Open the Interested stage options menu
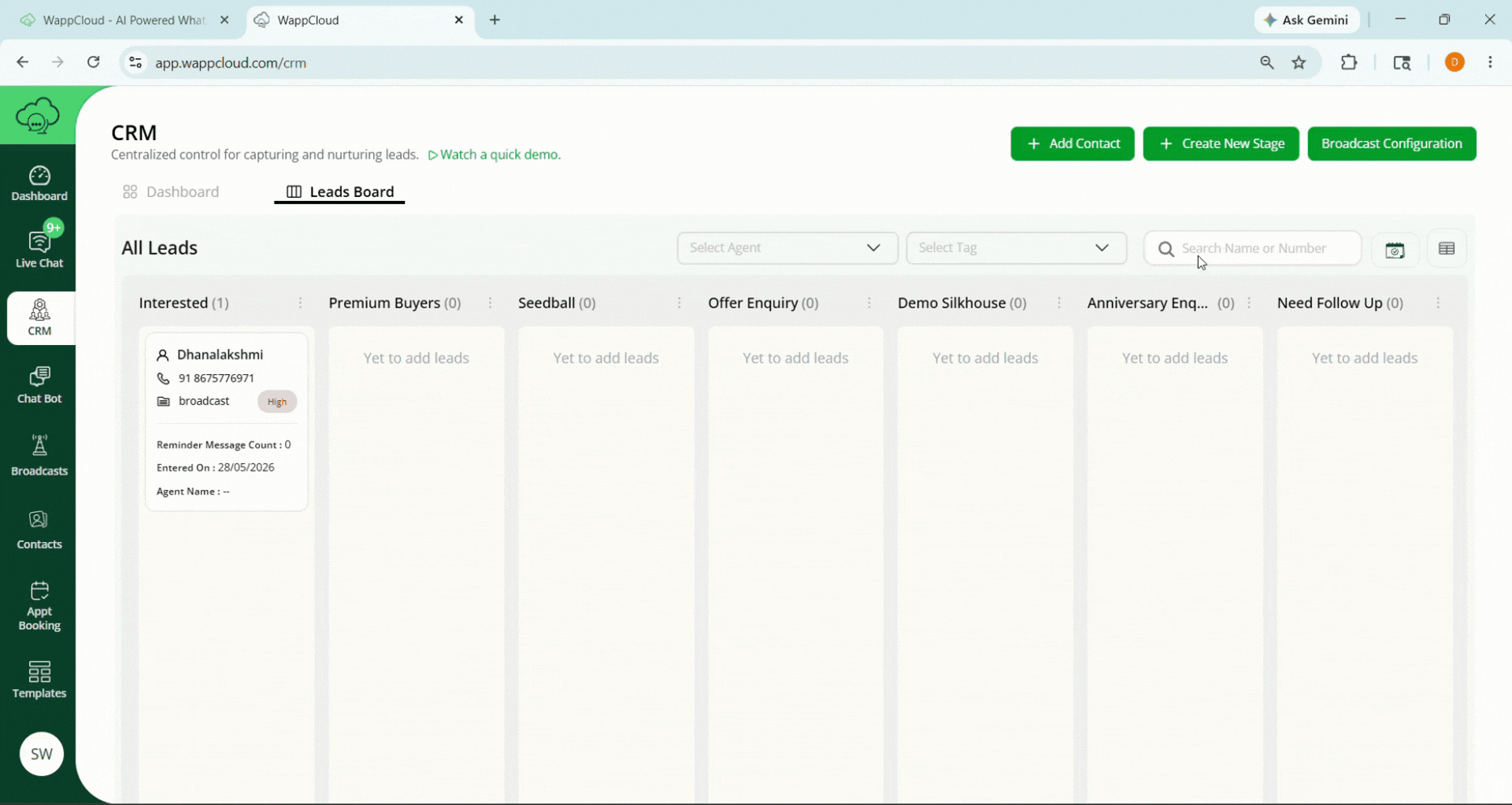1512x805 pixels. tap(300, 303)
